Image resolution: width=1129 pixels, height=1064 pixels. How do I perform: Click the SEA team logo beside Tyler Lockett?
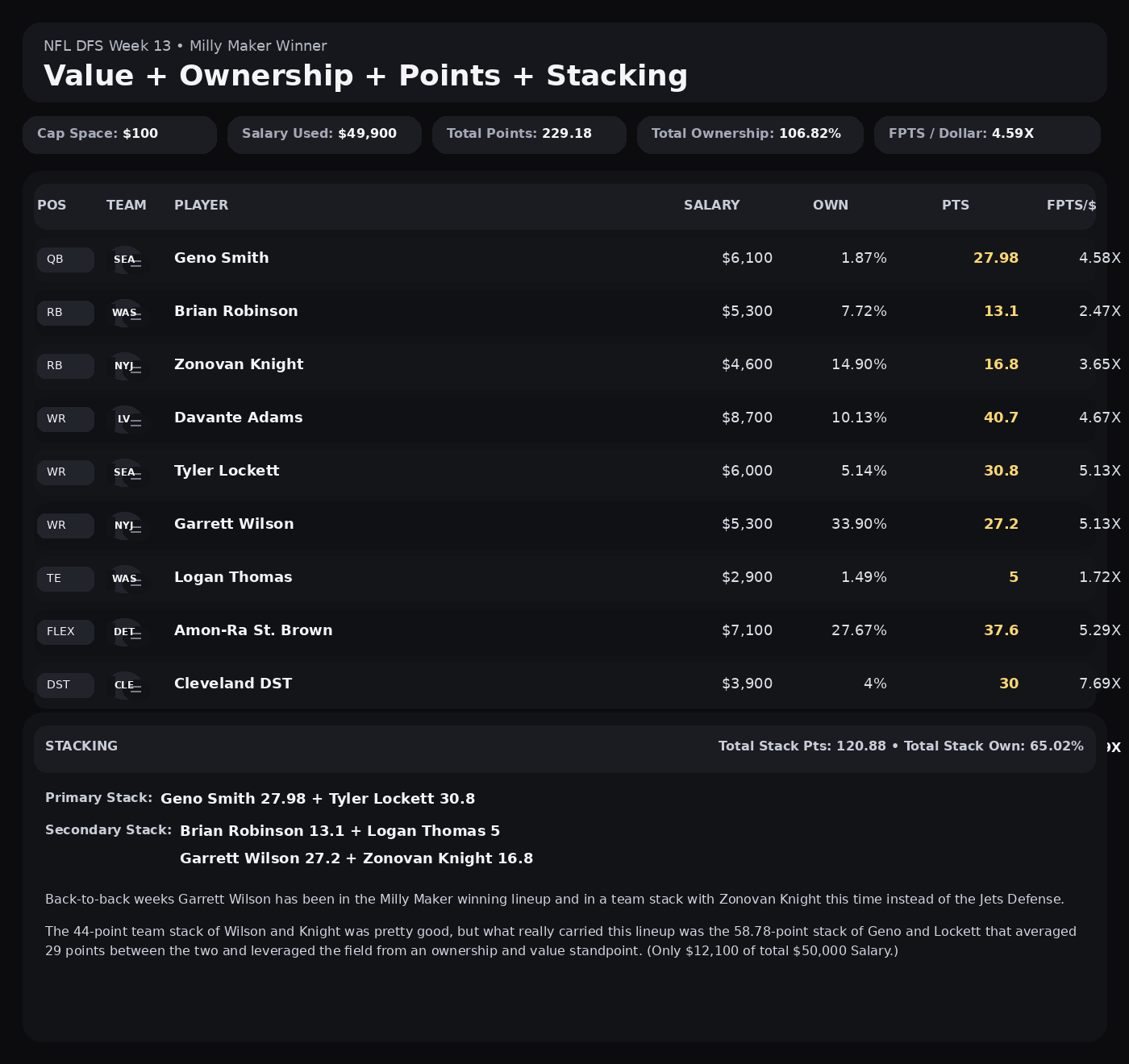tap(126, 472)
